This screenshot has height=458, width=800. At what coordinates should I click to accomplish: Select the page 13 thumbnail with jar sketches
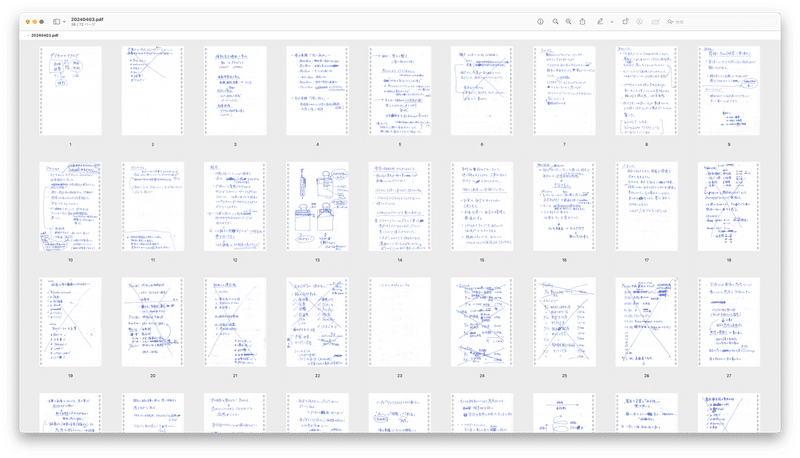pyautogui.click(x=317, y=207)
